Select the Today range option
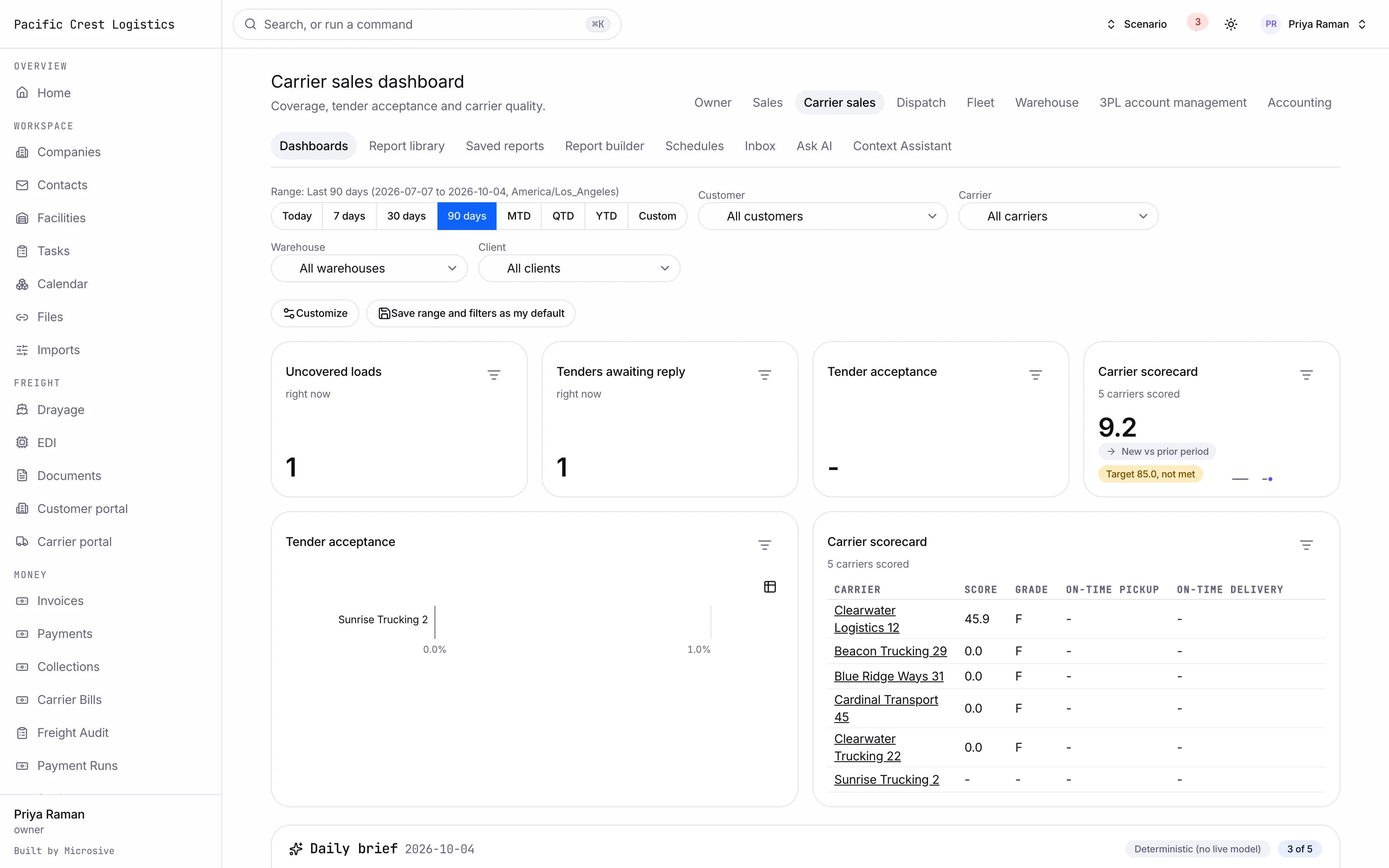Viewport: 1389px width, 868px height. 297,216
